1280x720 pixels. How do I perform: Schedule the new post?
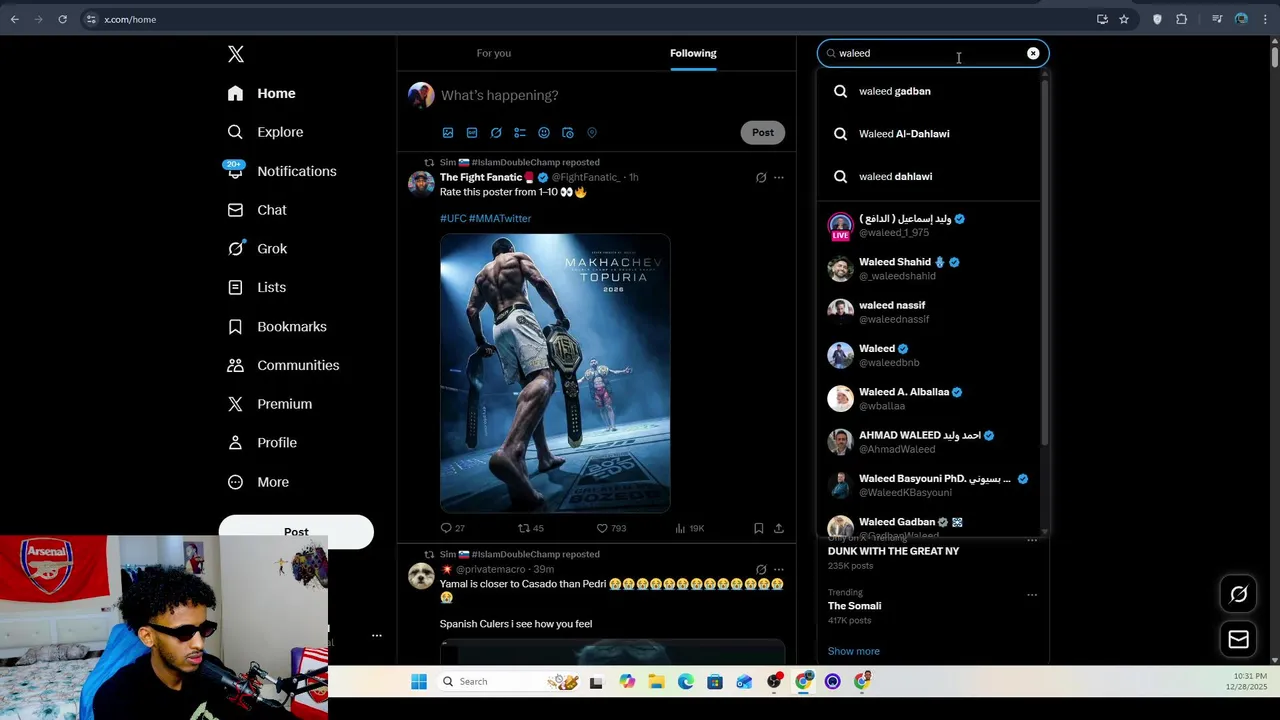[568, 132]
